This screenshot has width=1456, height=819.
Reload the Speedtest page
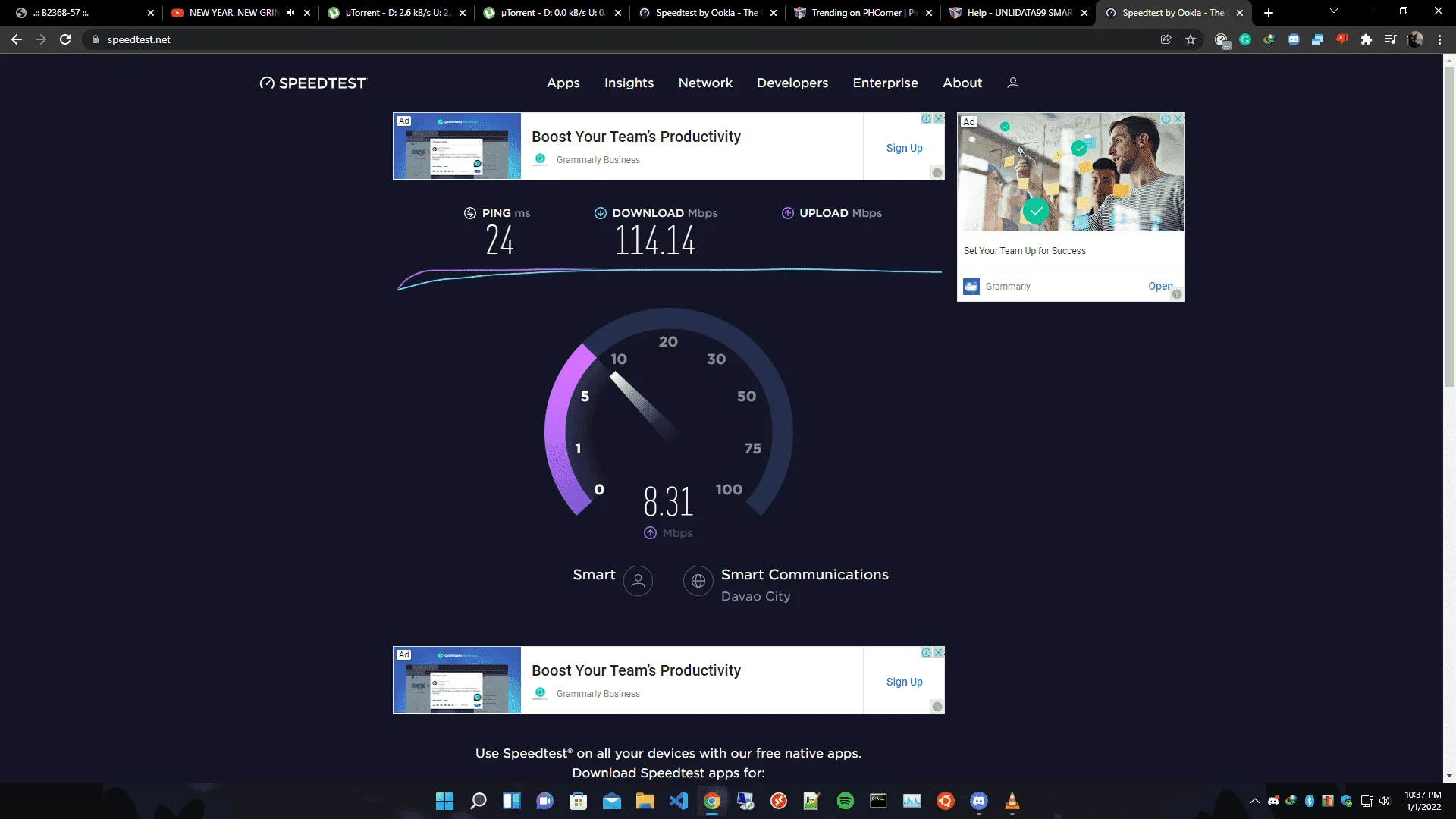[65, 39]
